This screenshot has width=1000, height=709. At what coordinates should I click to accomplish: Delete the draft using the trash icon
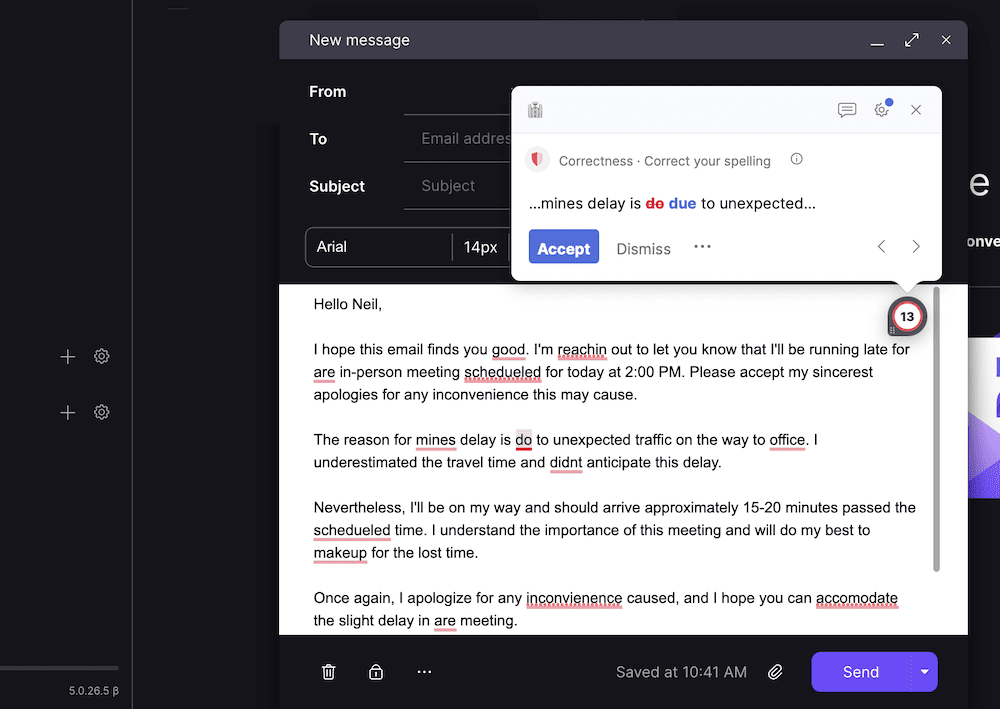pyautogui.click(x=328, y=671)
